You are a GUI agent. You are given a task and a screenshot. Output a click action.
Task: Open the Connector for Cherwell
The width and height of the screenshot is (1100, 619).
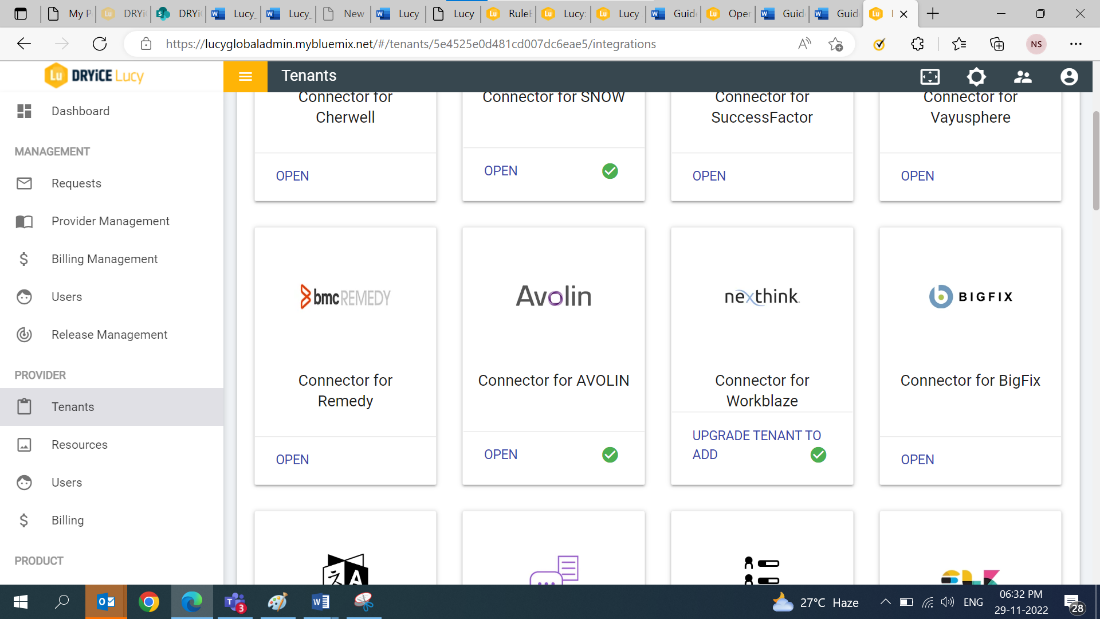(292, 175)
